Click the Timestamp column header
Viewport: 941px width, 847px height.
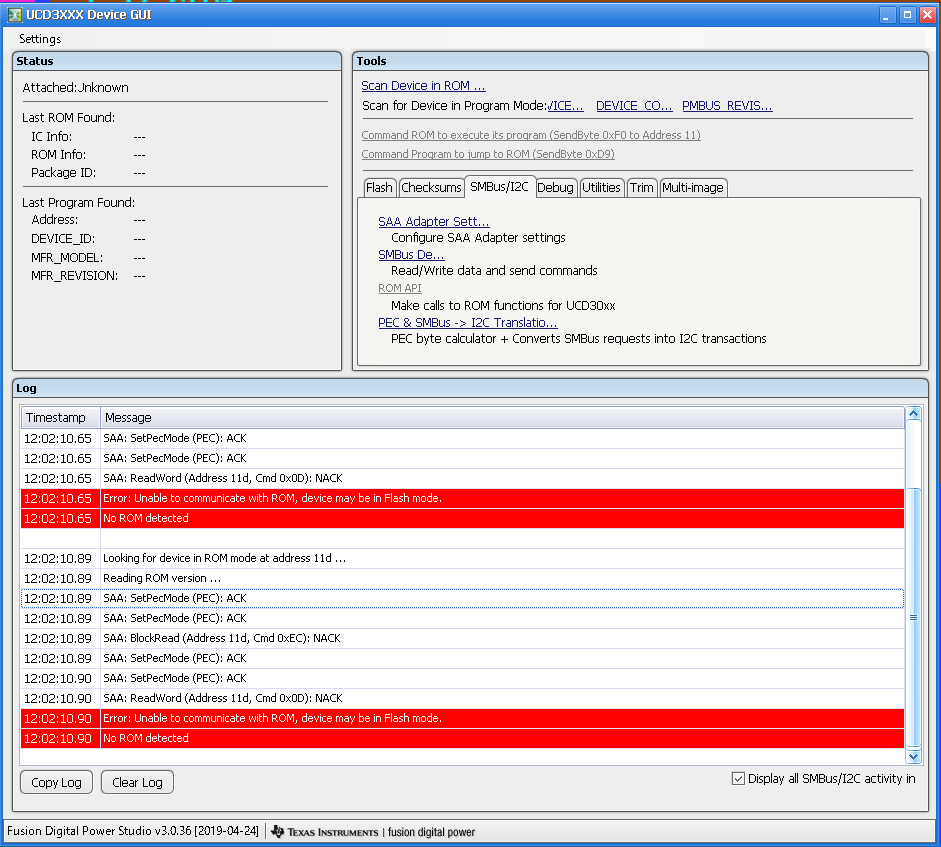58,417
